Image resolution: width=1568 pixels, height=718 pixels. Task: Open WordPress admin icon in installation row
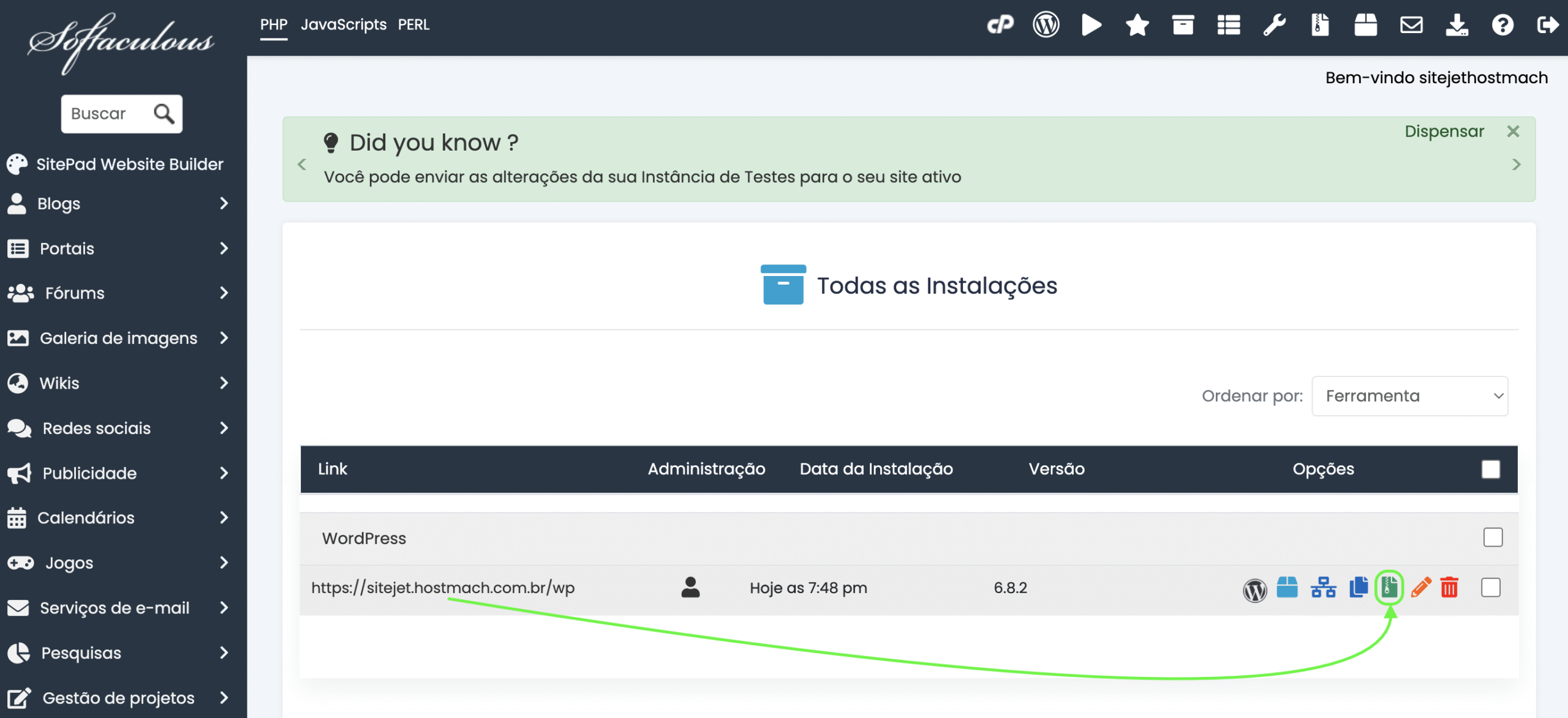point(1255,589)
